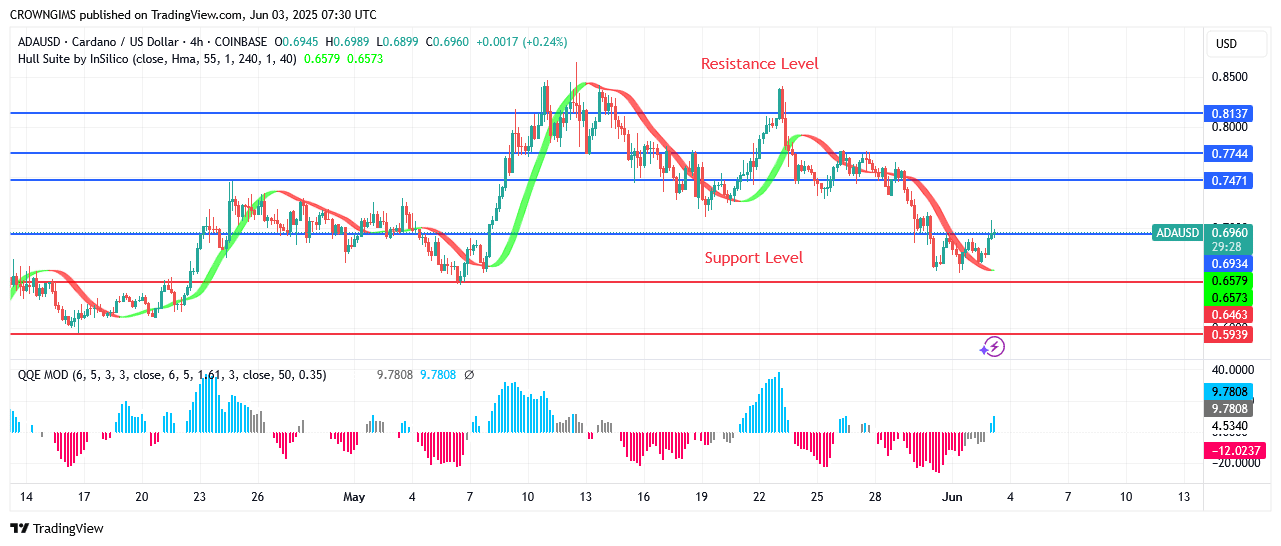
Task: Click the Resistance Level annotation text
Action: pos(759,64)
